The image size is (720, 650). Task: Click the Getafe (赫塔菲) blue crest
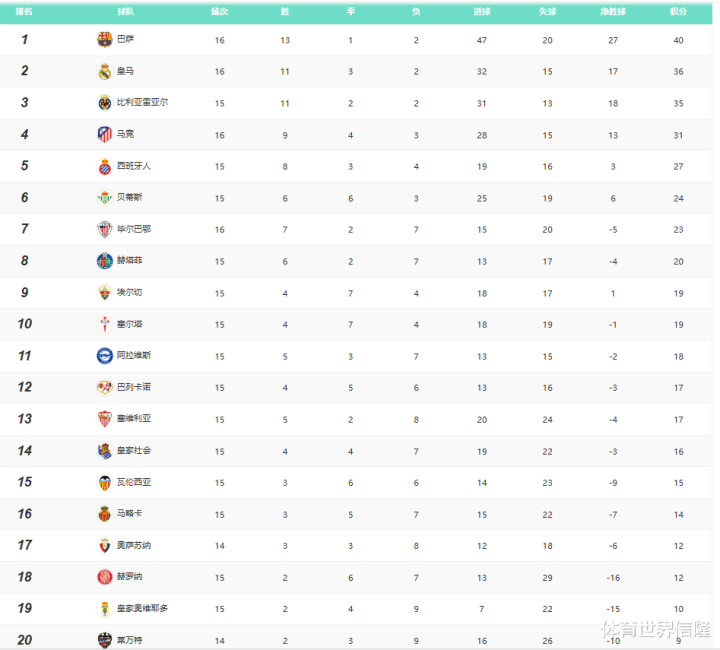tap(104, 261)
